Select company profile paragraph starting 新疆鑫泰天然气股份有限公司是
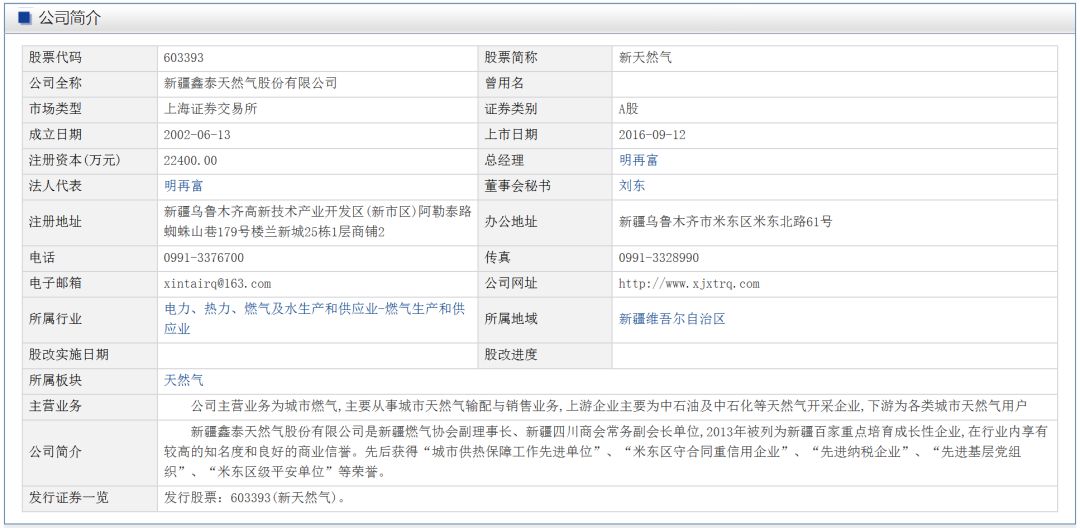The height and width of the screenshot is (529, 1080). (606, 453)
